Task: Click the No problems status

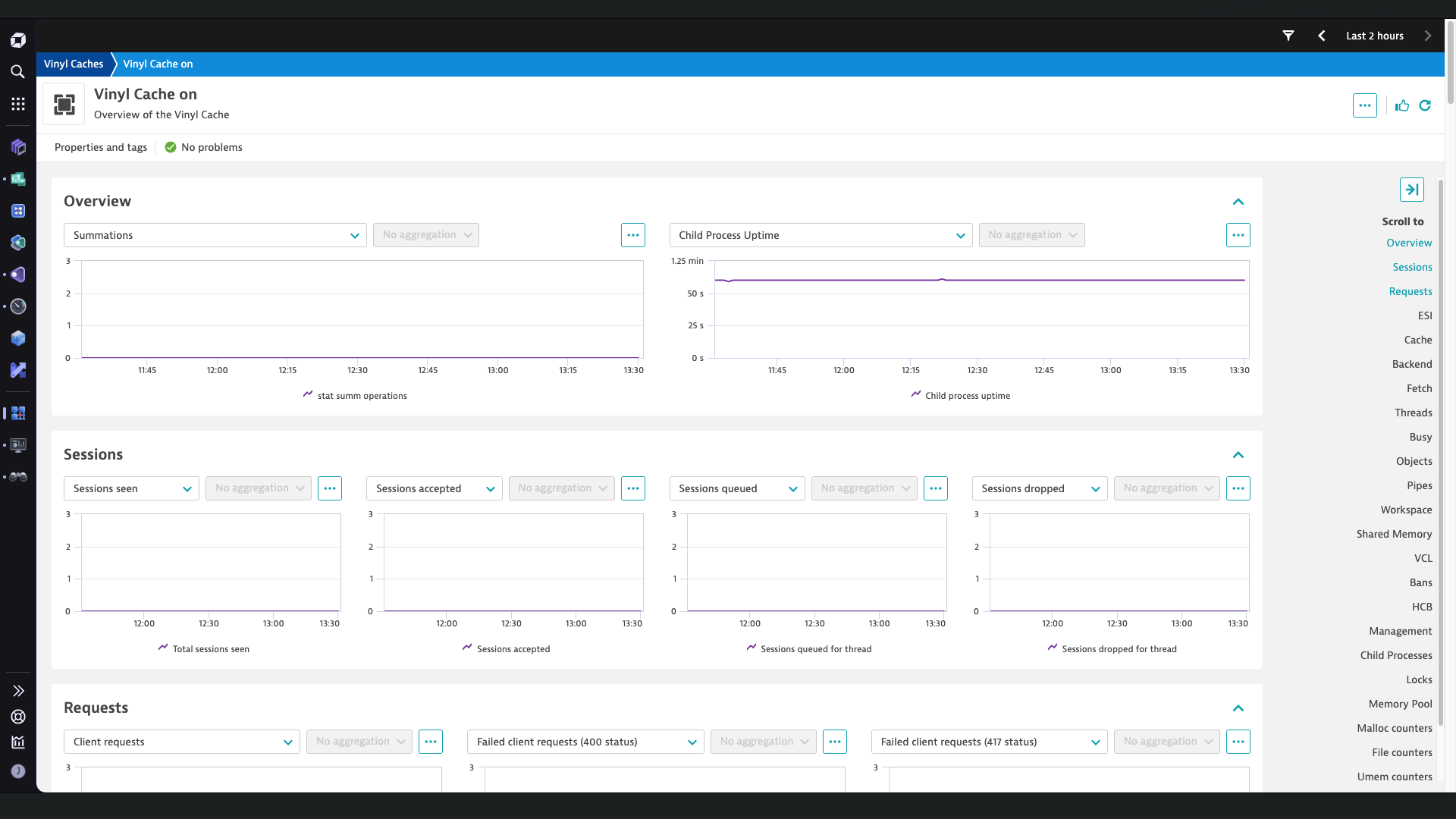Action: coord(203,147)
